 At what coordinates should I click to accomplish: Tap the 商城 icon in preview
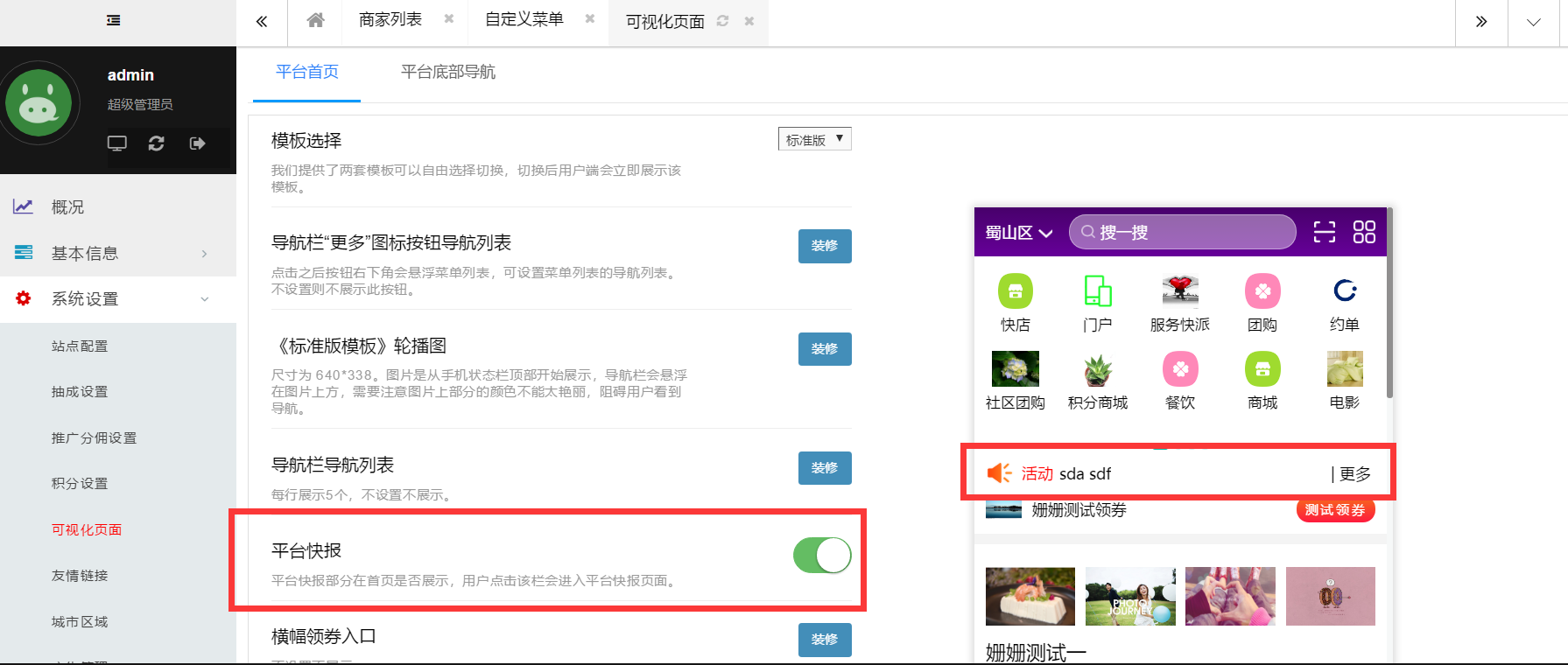pos(1262,369)
